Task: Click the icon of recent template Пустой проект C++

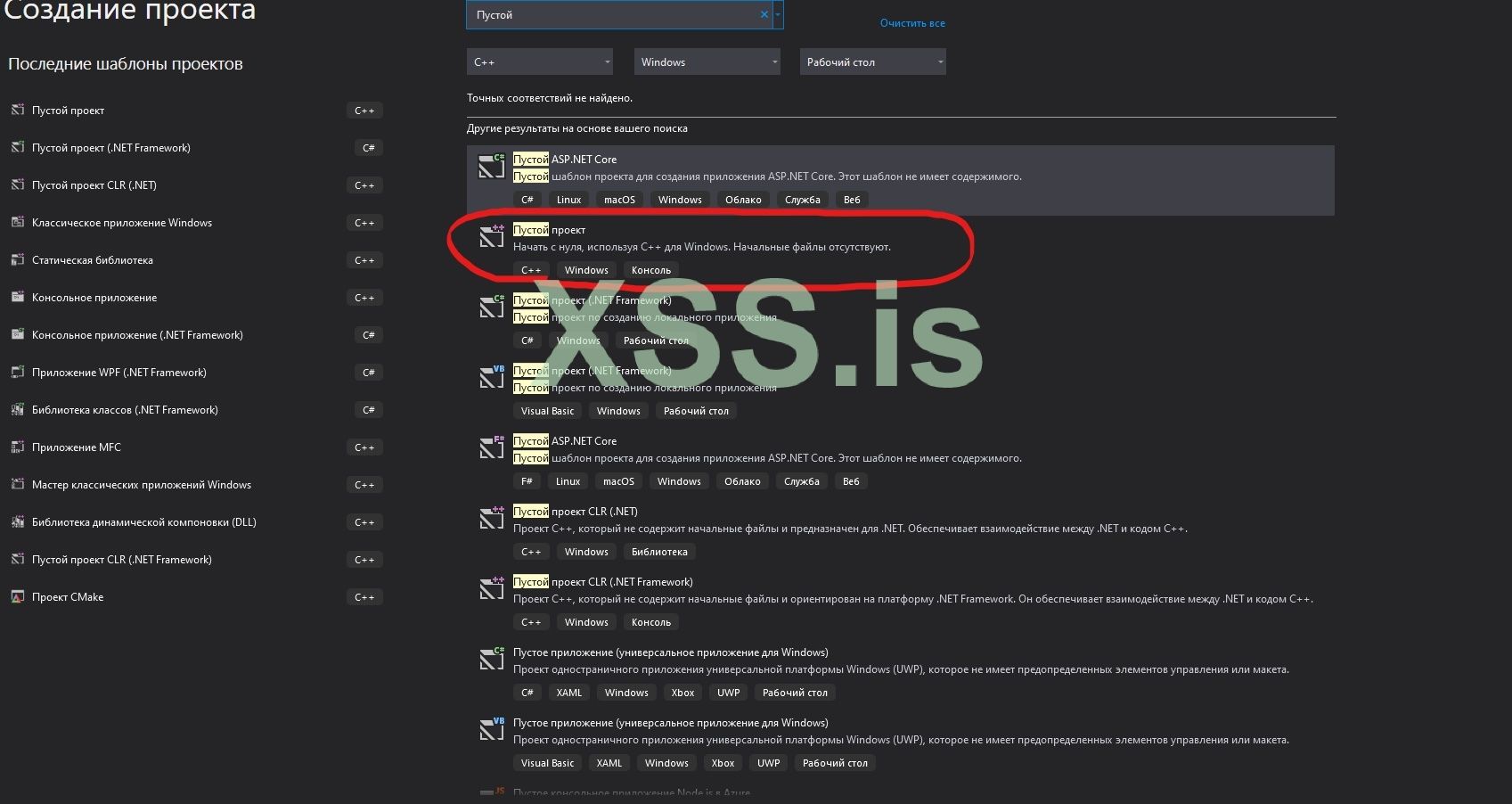Action: coord(17,110)
